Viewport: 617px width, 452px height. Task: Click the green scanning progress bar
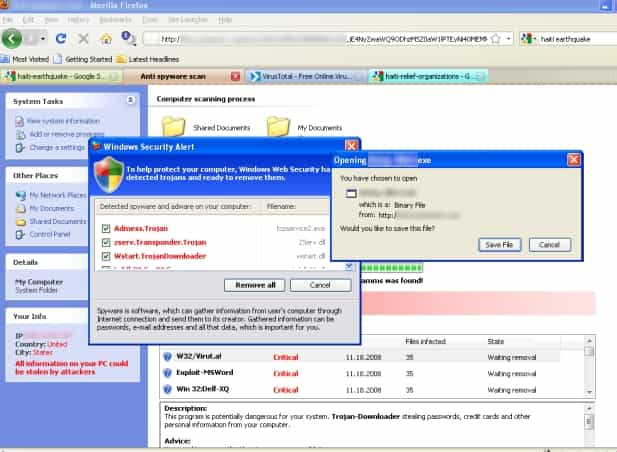(x=392, y=268)
